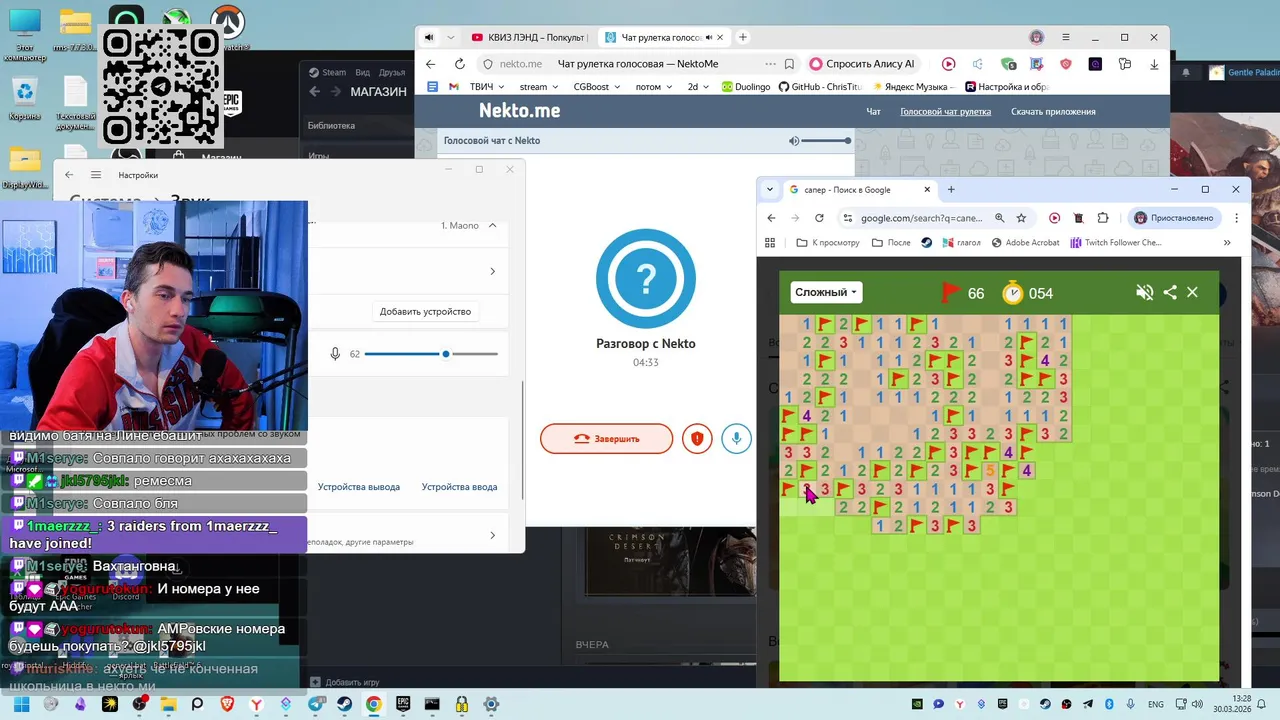Click the red report button in Nekto call
The height and width of the screenshot is (720, 1280).
(697, 438)
